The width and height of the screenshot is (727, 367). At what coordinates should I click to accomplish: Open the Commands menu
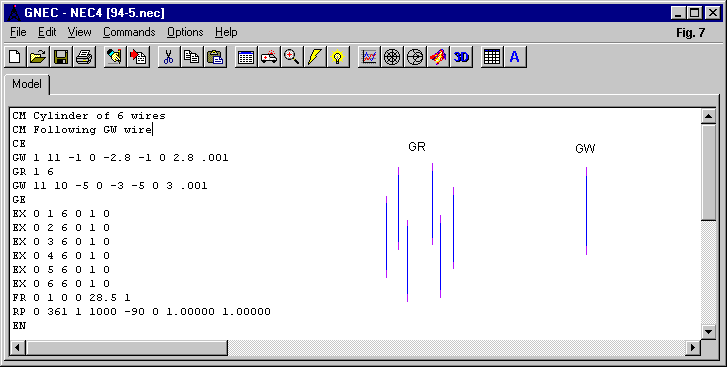(x=129, y=32)
